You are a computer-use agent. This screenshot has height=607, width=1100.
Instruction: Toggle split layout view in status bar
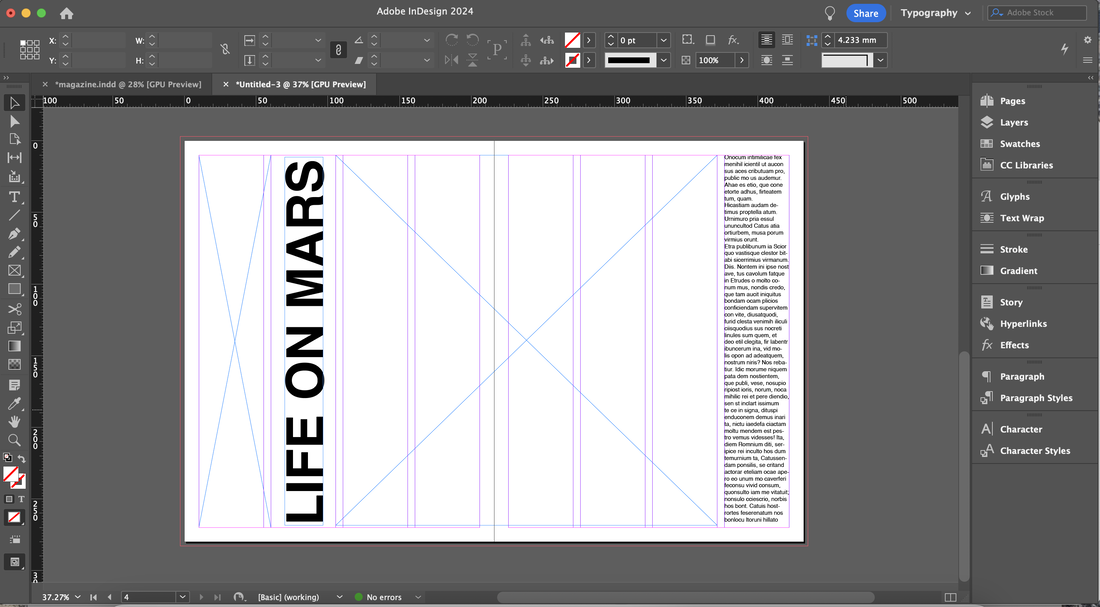(x=951, y=597)
